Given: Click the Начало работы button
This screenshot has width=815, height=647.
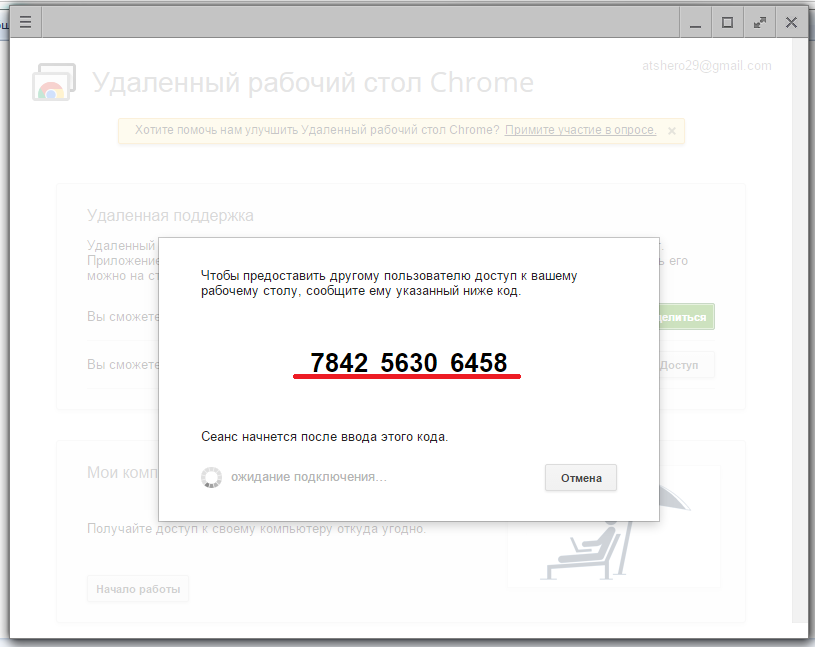Looking at the screenshot, I should click(x=138, y=589).
